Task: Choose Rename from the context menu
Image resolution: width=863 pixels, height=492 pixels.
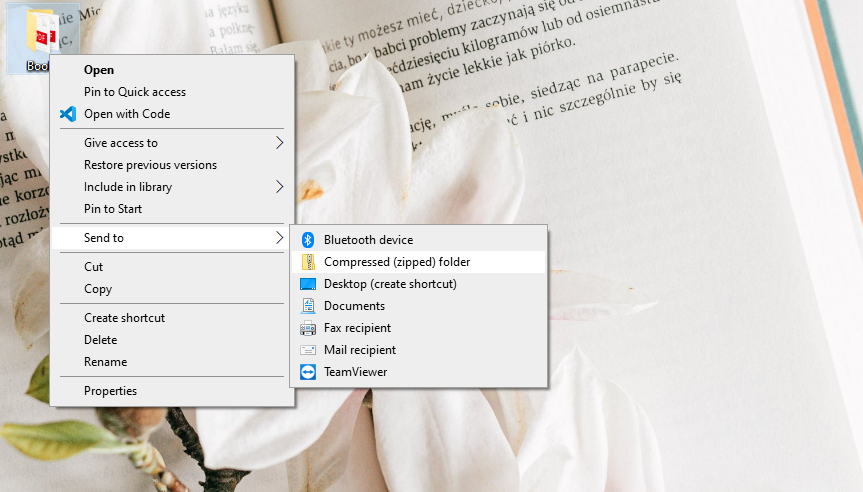Action: click(x=172, y=362)
